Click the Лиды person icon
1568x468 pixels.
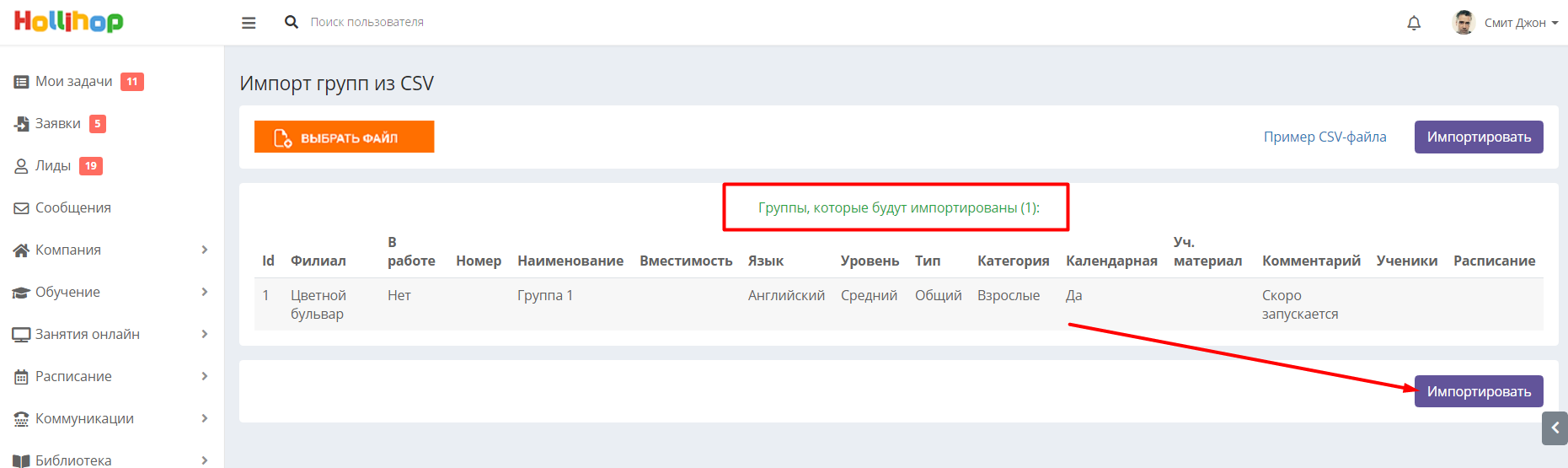[x=22, y=166]
